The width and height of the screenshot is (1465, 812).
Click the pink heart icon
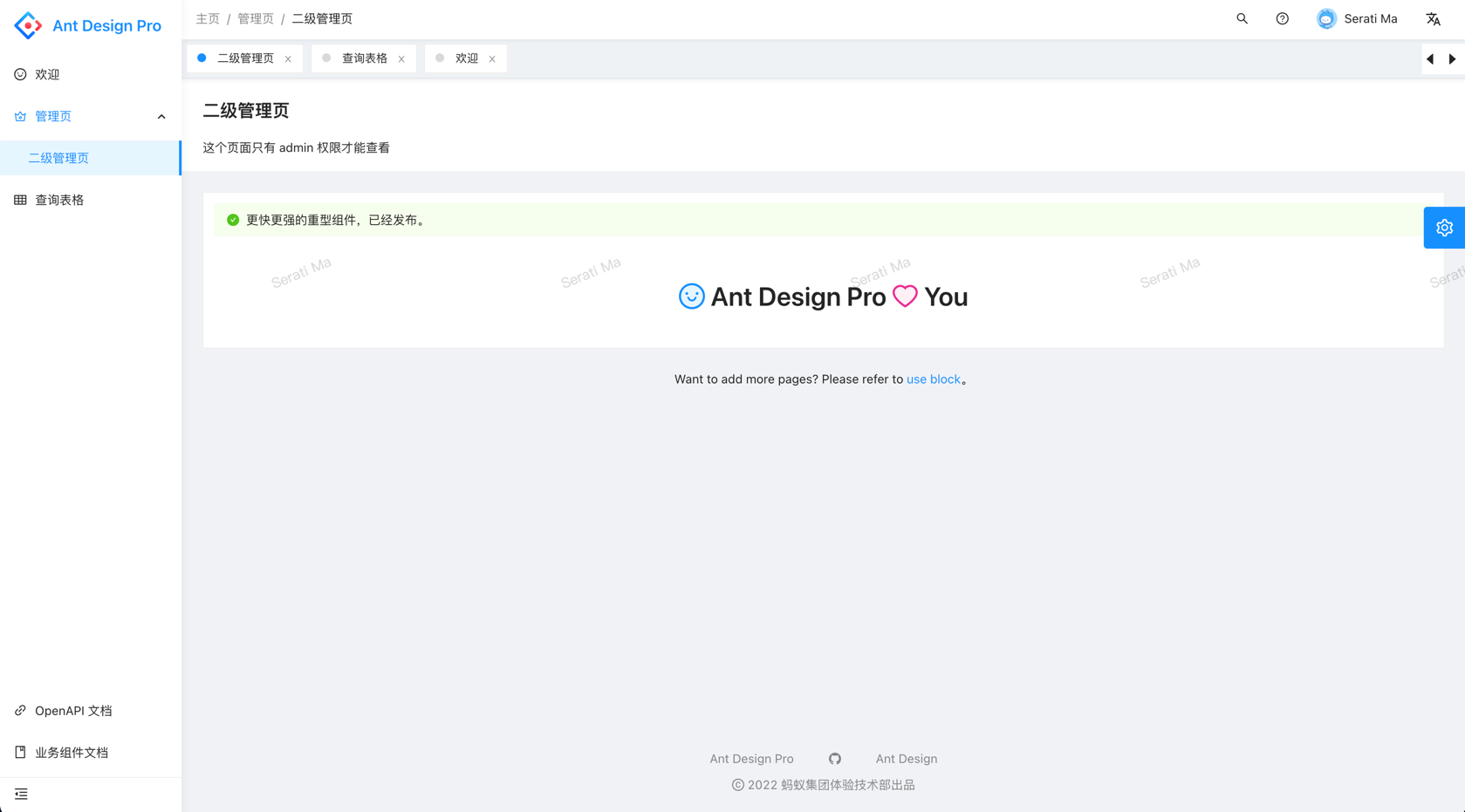pos(905,297)
